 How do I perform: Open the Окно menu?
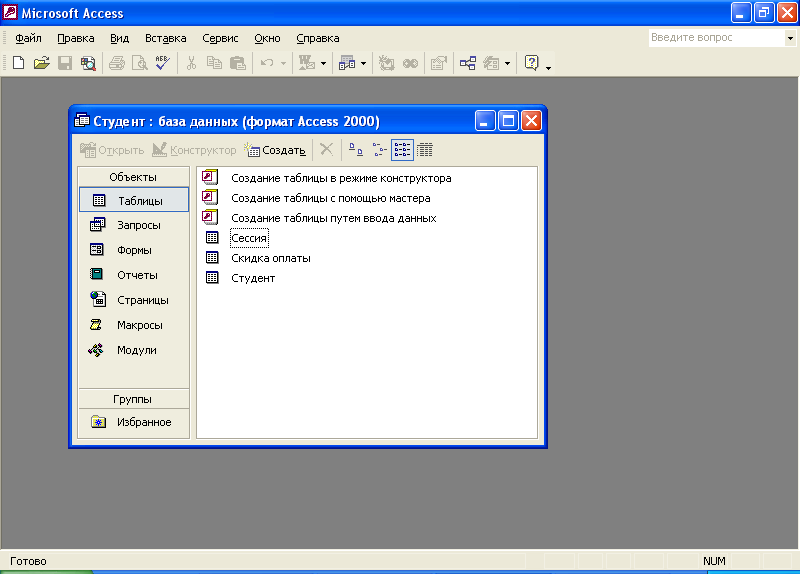click(267, 38)
